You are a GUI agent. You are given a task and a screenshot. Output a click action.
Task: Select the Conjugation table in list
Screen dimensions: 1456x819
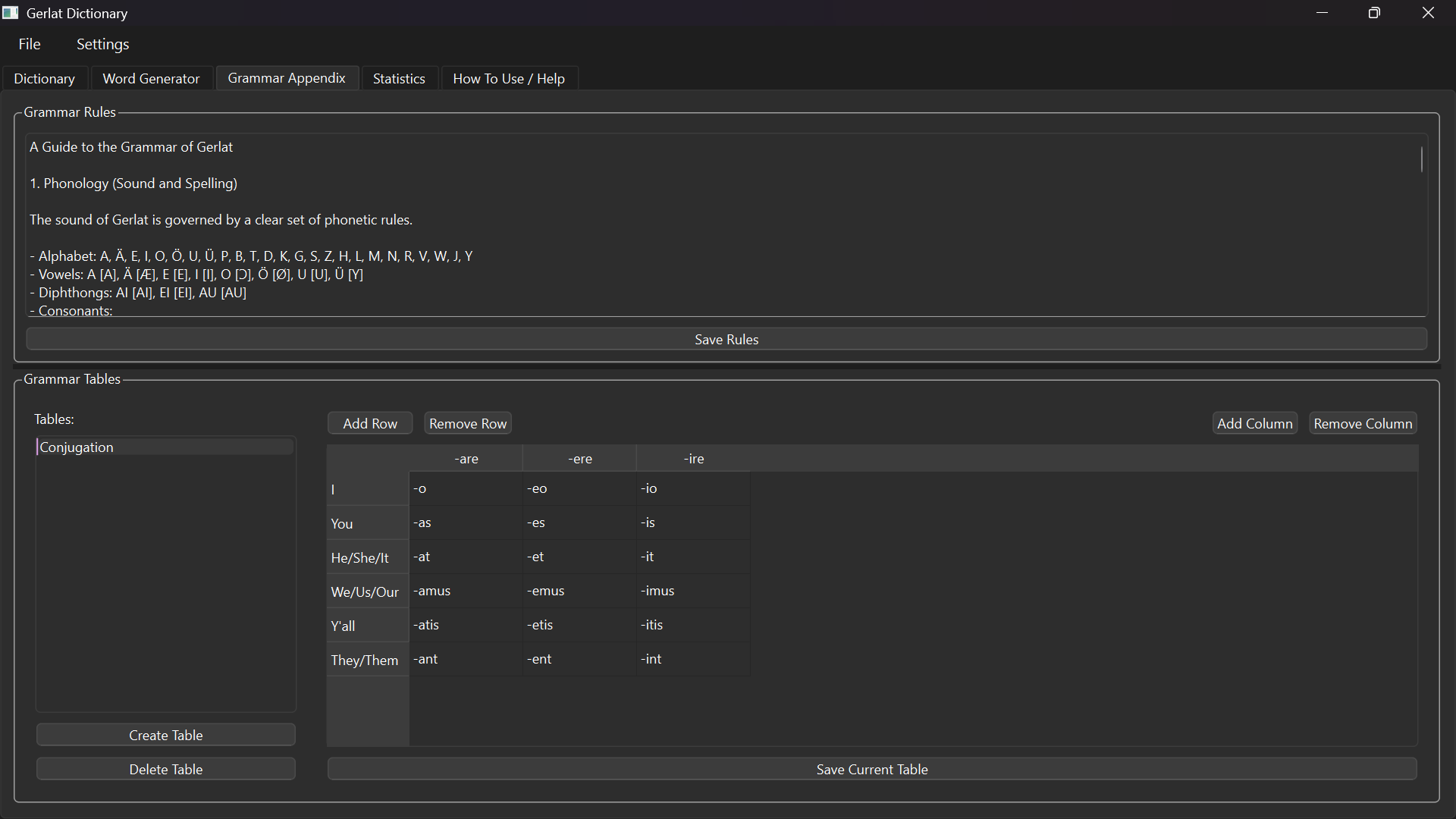[x=77, y=447]
